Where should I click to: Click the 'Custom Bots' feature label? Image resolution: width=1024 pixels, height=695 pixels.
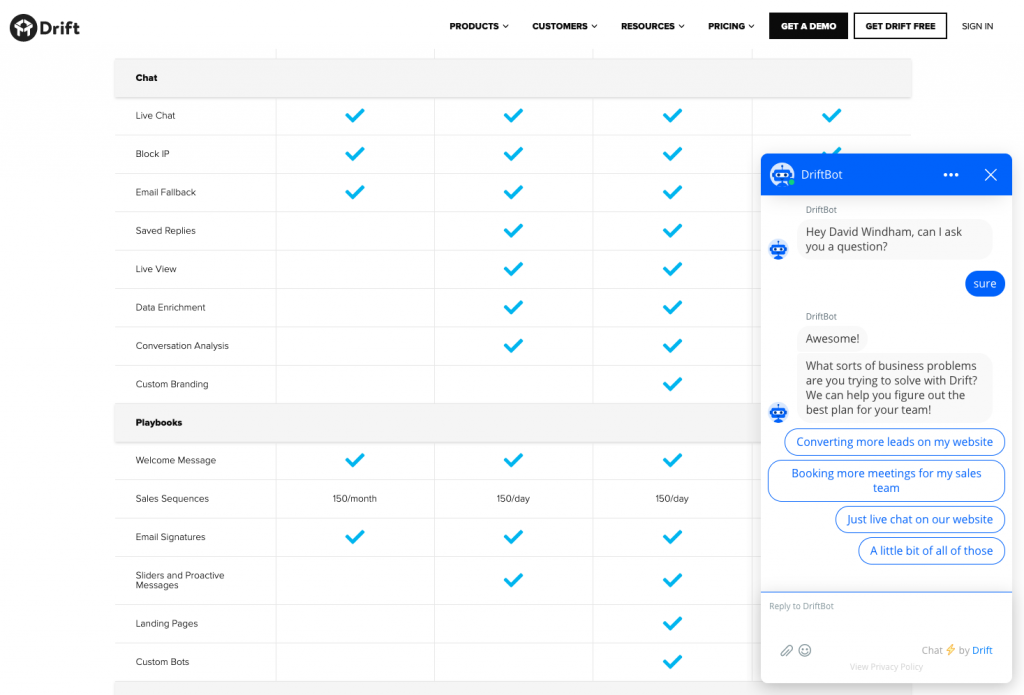pyautogui.click(x=162, y=662)
